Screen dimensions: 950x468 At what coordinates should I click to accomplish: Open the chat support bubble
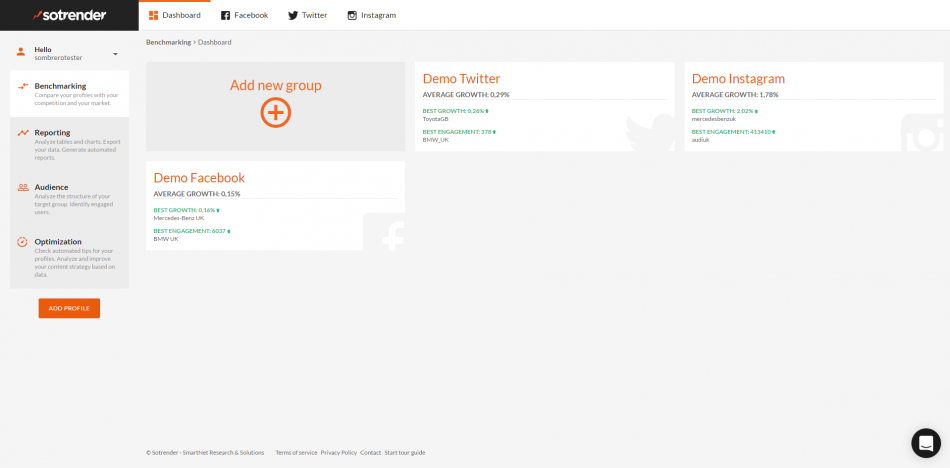point(925,443)
